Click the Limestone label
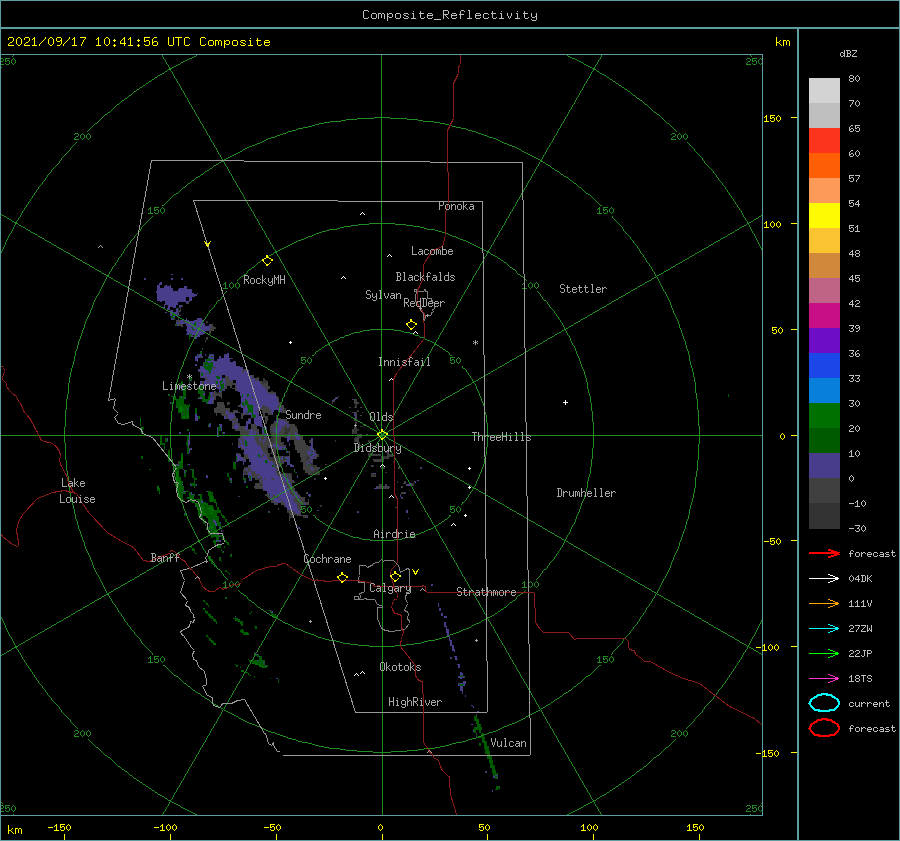900x841 pixels. [x=189, y=386]
